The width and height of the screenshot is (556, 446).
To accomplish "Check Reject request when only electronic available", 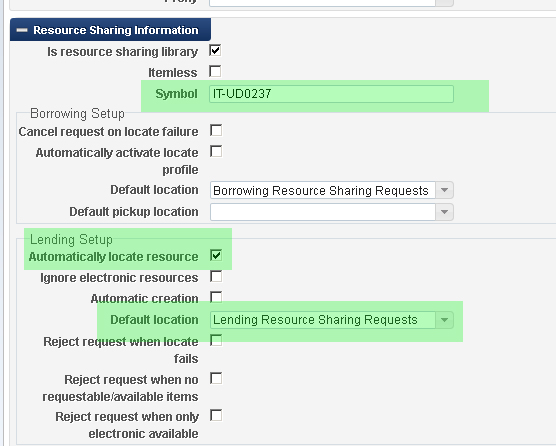I will point(216,415).
